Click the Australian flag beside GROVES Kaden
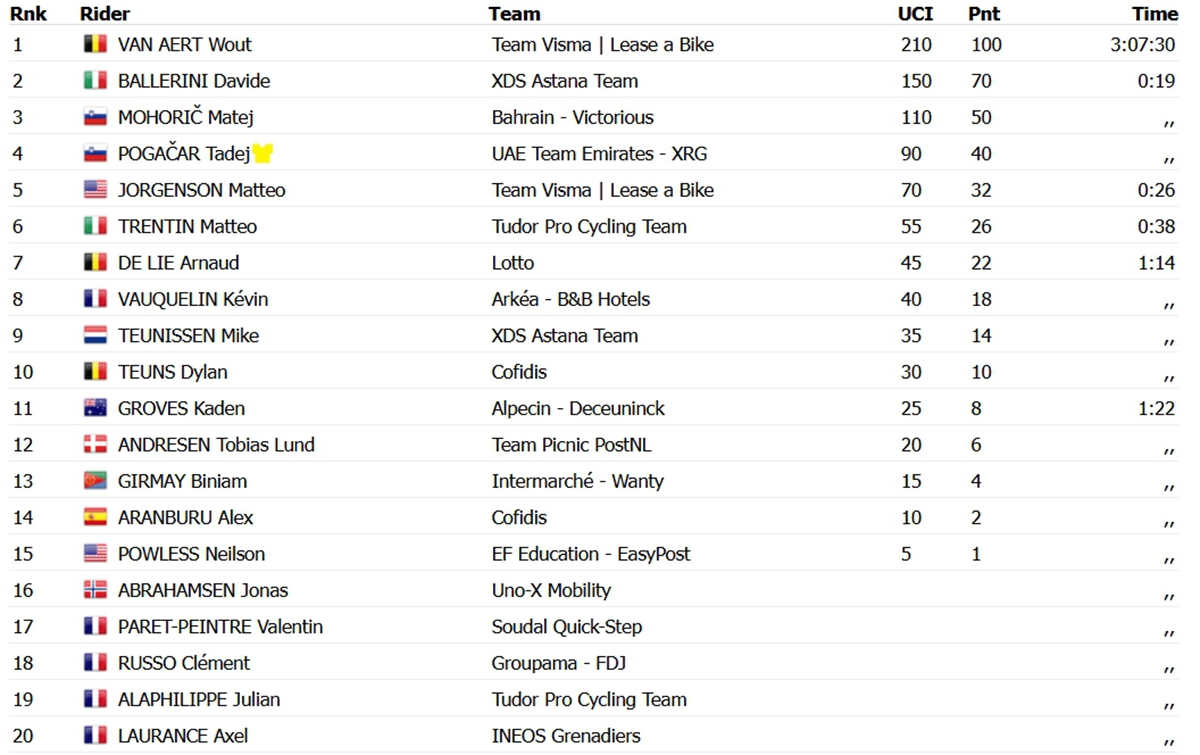The image size is (1200, 755). pyautogui.click(x=95, y=408)
